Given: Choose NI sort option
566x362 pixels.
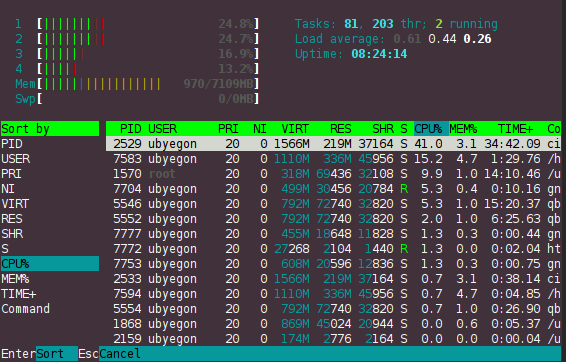Looking at the screenshot, I should [50, 189].
